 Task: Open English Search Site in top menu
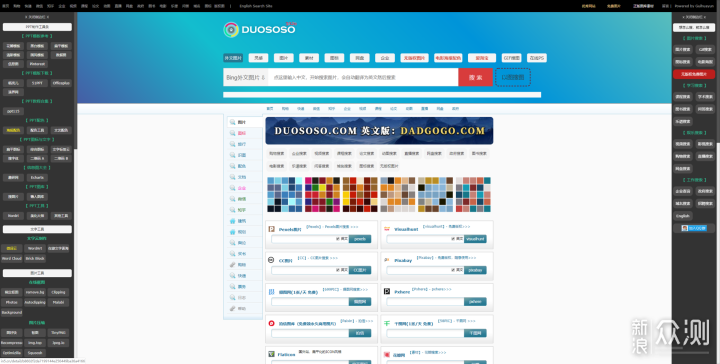[x=256, y=6]
